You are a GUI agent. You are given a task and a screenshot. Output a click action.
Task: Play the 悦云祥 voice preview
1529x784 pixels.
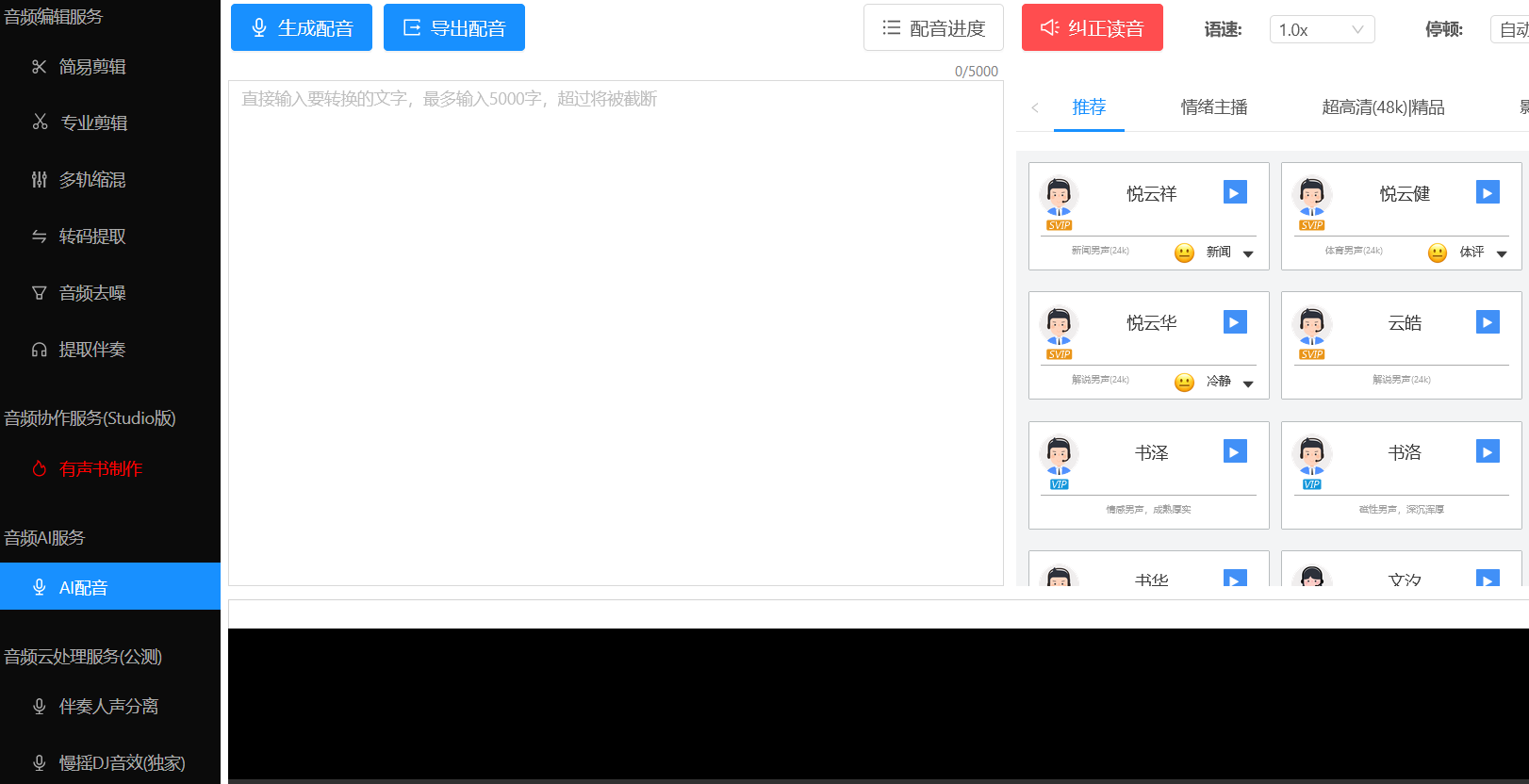[1235, 192]
